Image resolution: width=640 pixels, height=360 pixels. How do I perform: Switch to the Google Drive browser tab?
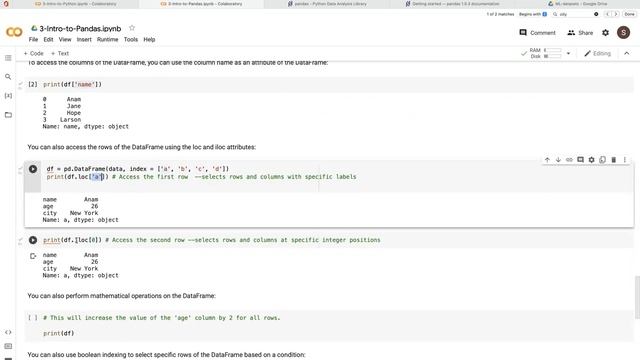click(x=577, y=4)
